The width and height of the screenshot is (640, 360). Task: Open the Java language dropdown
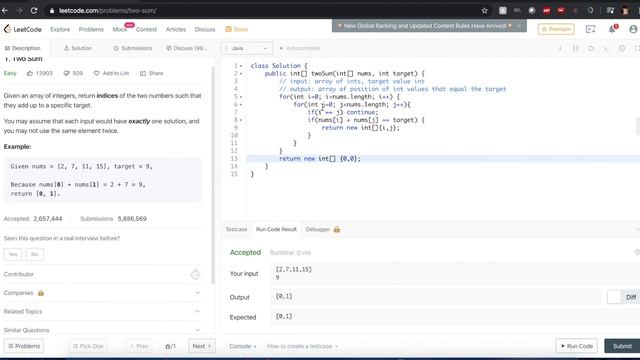pyautogui.click(x=246, y=48)
